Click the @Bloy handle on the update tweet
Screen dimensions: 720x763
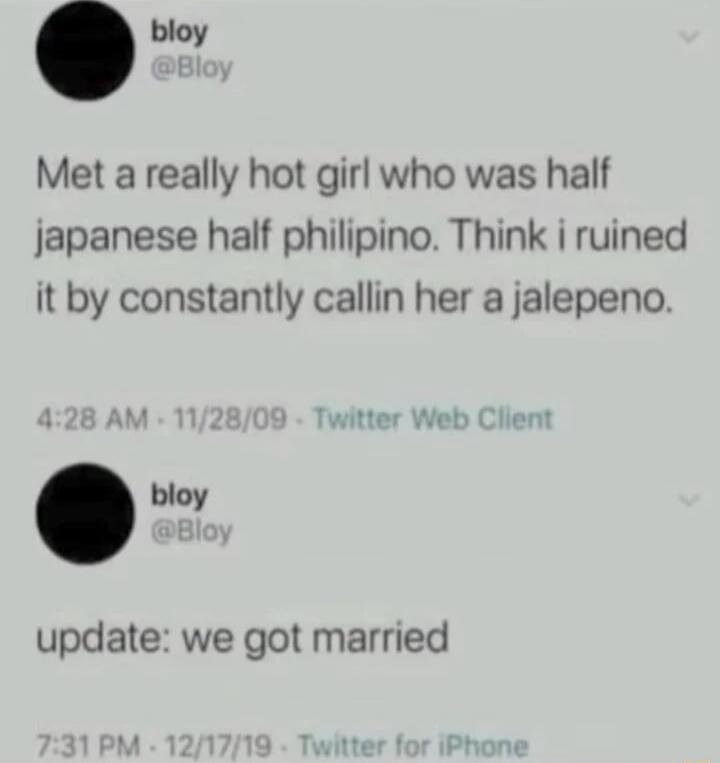coord(193,531)
